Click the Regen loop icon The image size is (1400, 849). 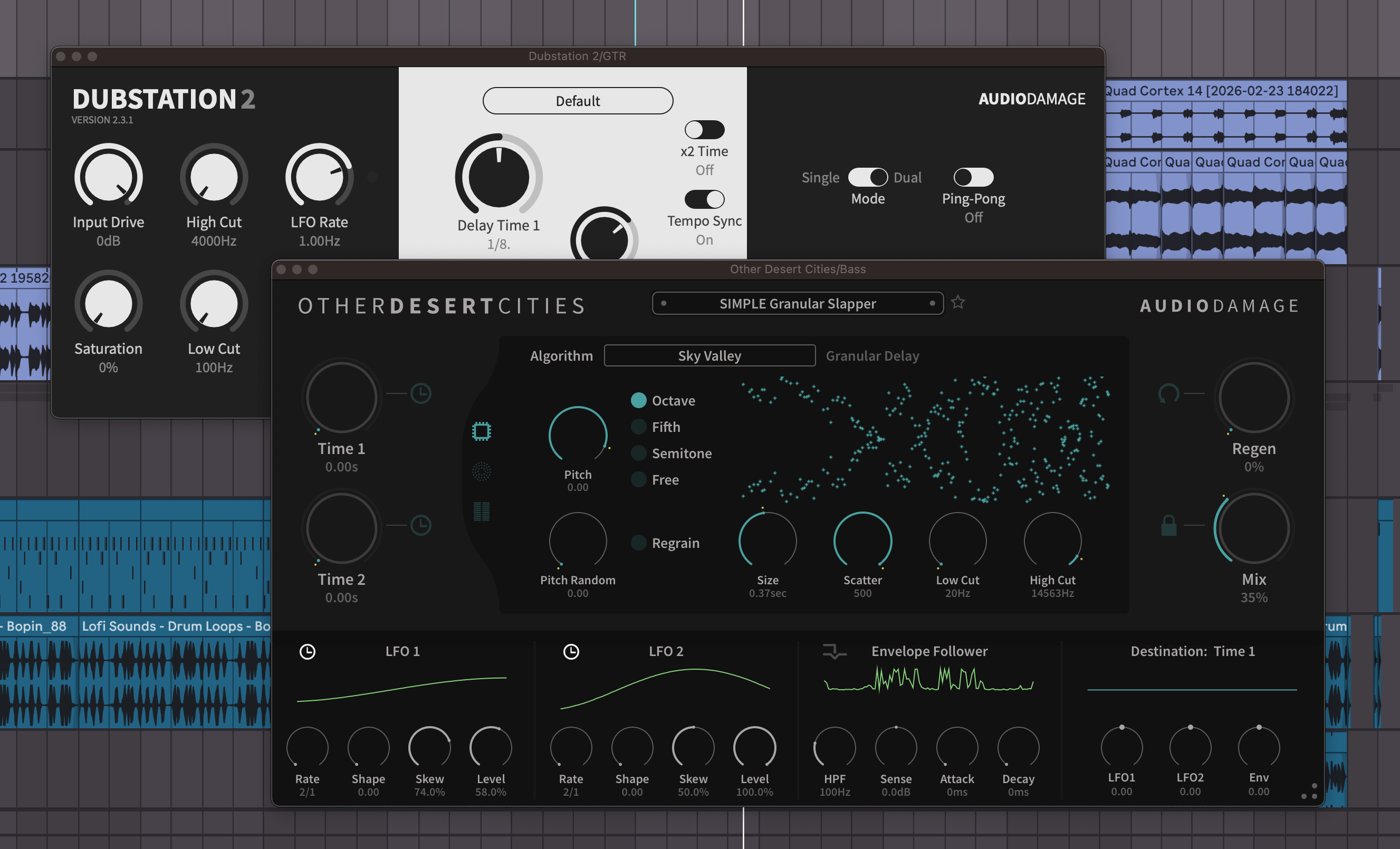coord(1169,393)
